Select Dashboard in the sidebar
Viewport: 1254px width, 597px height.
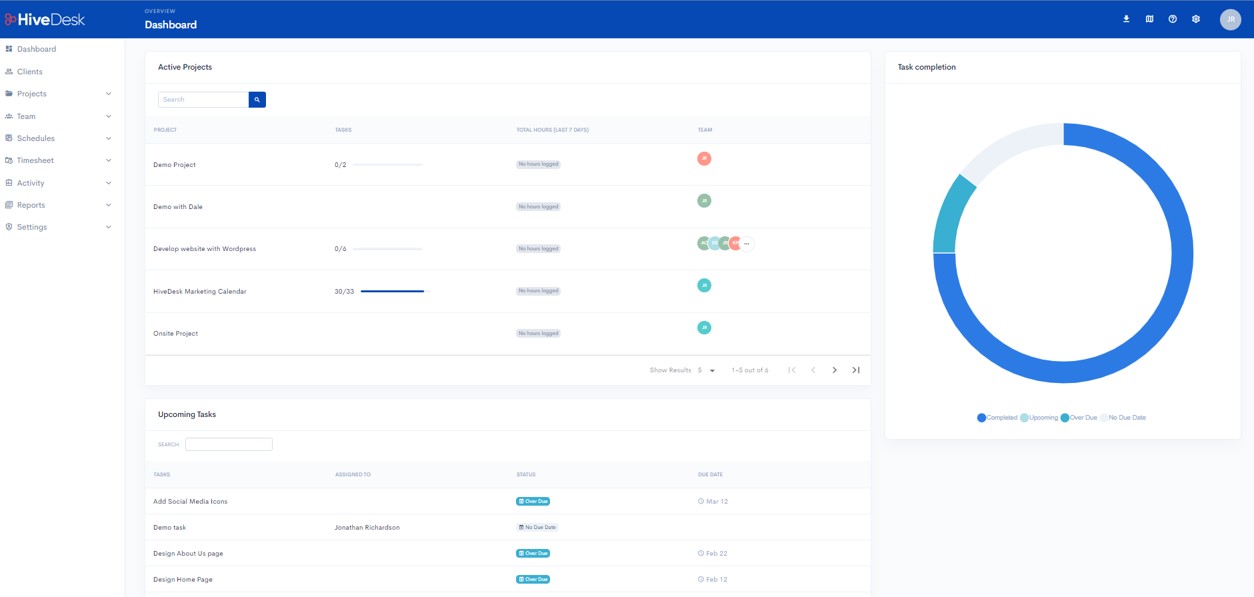(36, 49)
